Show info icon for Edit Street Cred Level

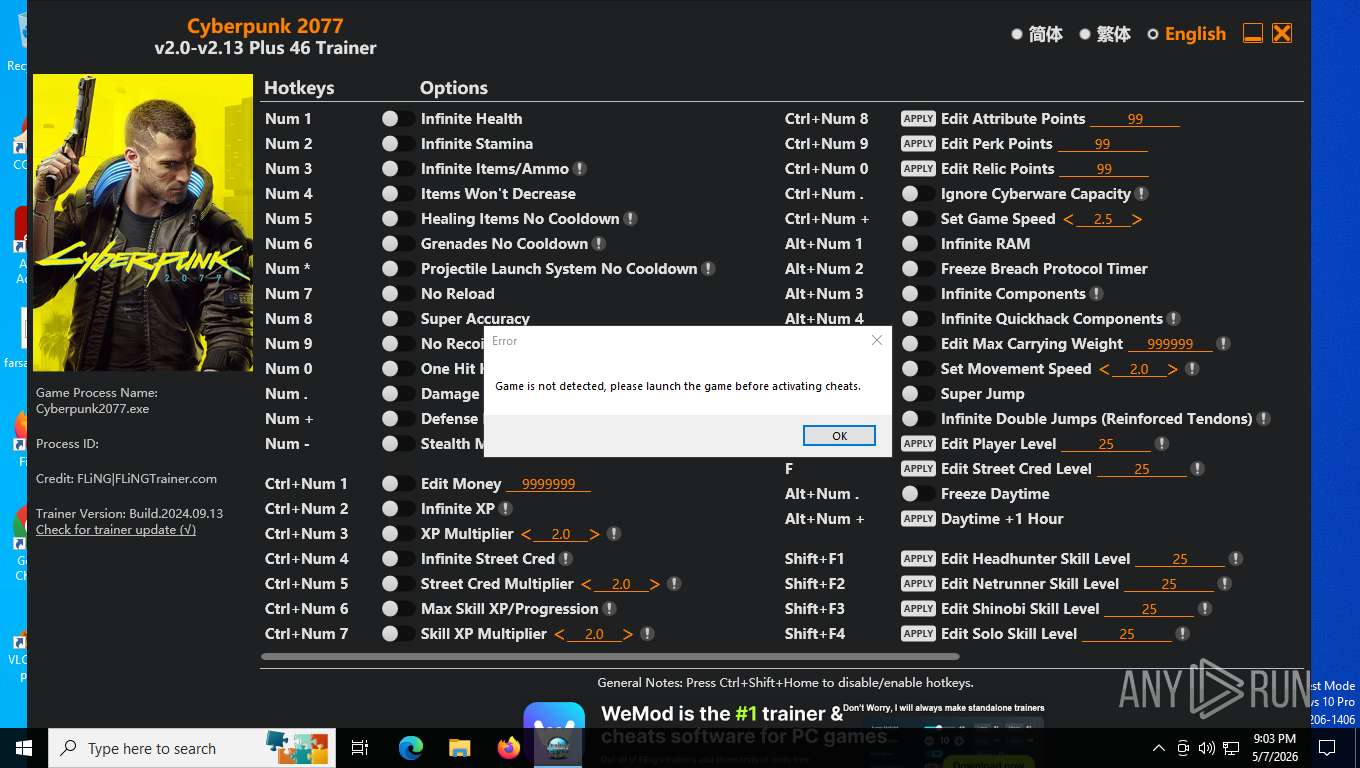(x=1197, y=468)
